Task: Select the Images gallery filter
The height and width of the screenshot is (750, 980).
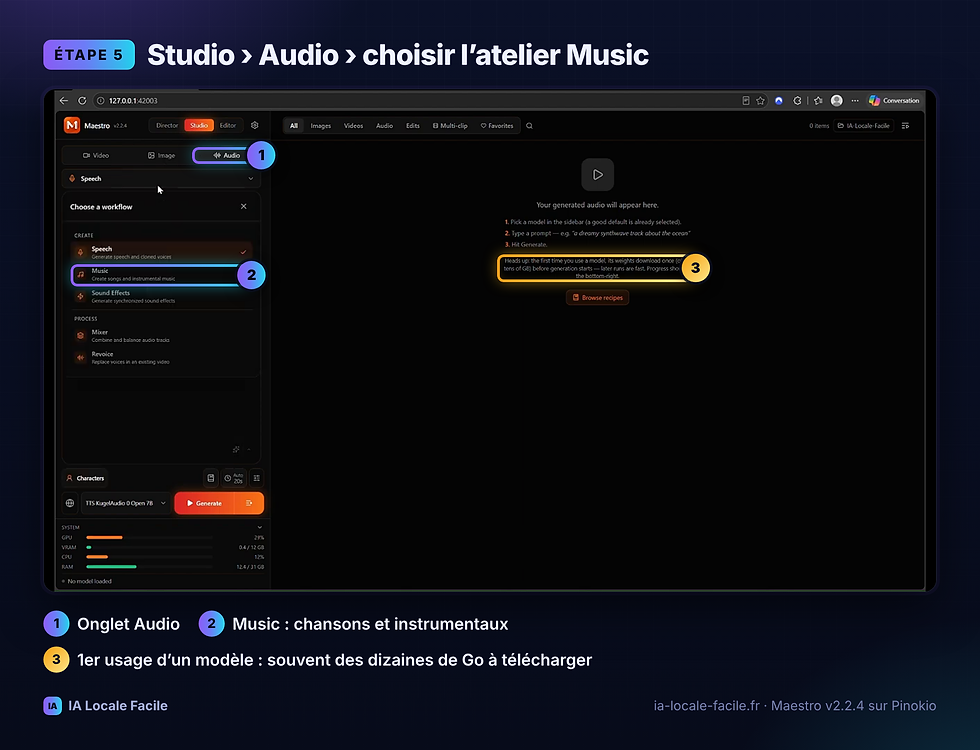Action: [x=321, y=126]
